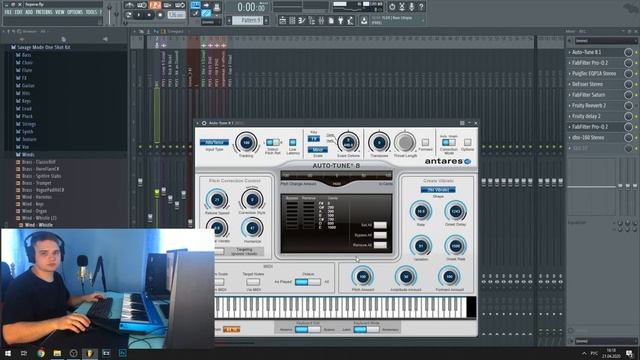The image size is (640, 360).
Task: Open Chrome from the Windows taskbar
Action: (x=41, y=353)
